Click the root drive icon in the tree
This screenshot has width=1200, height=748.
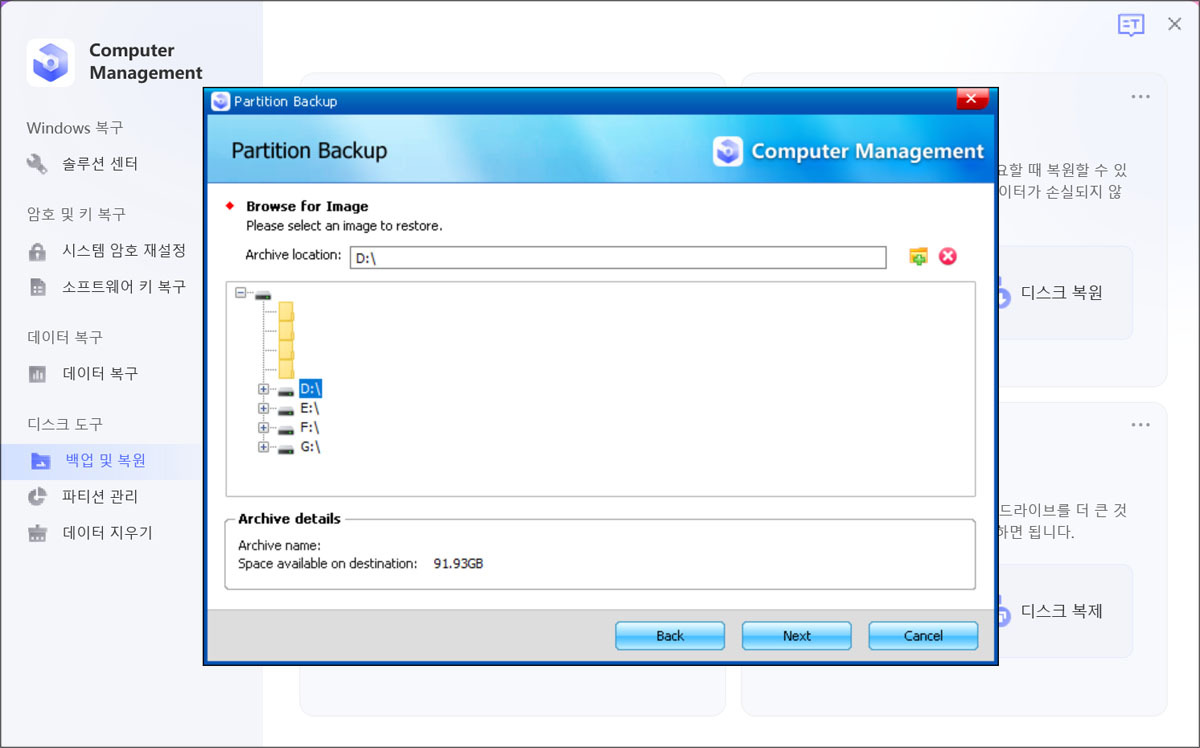(263, 294)
